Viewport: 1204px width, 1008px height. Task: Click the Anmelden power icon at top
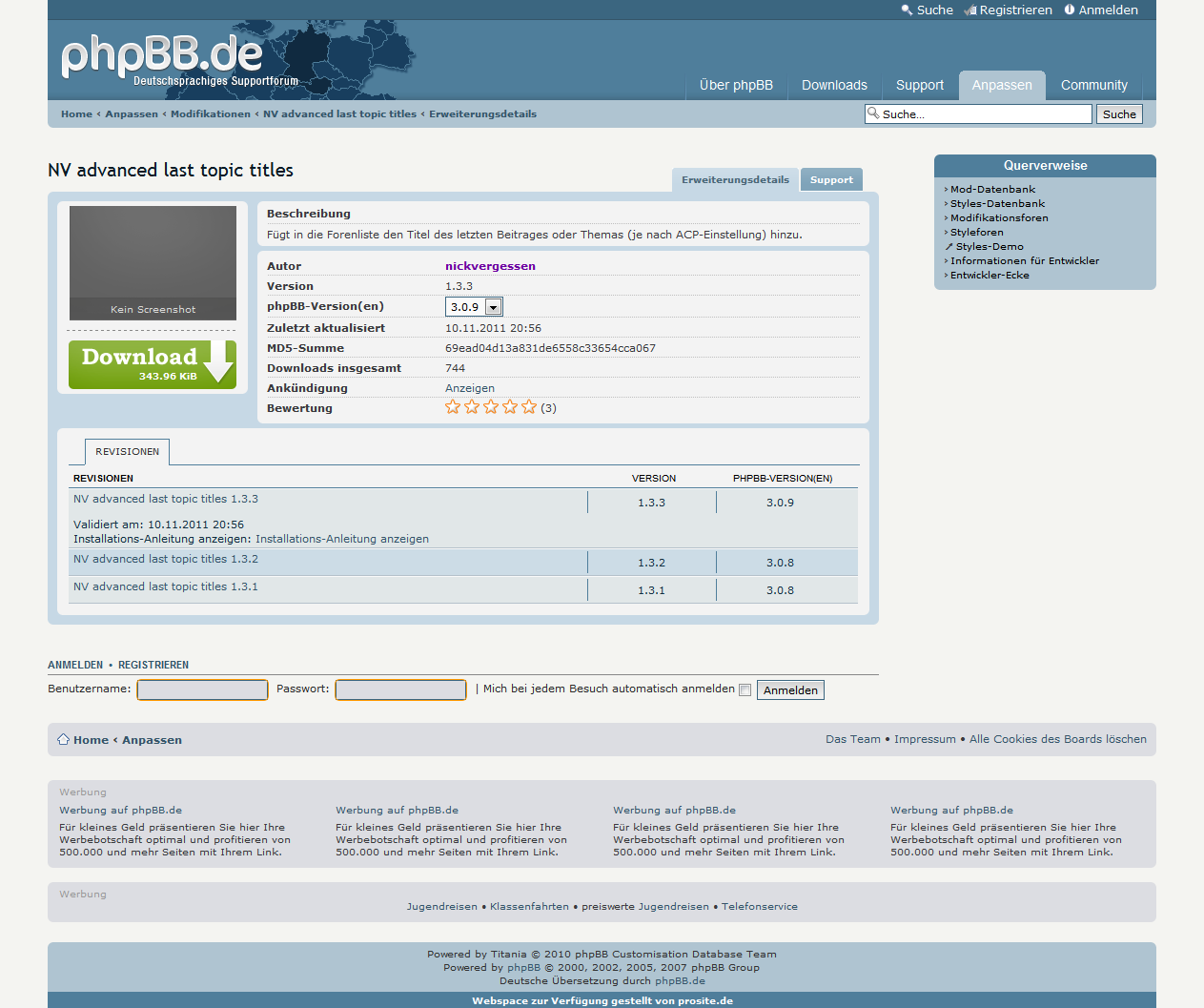pos(1070,10)
